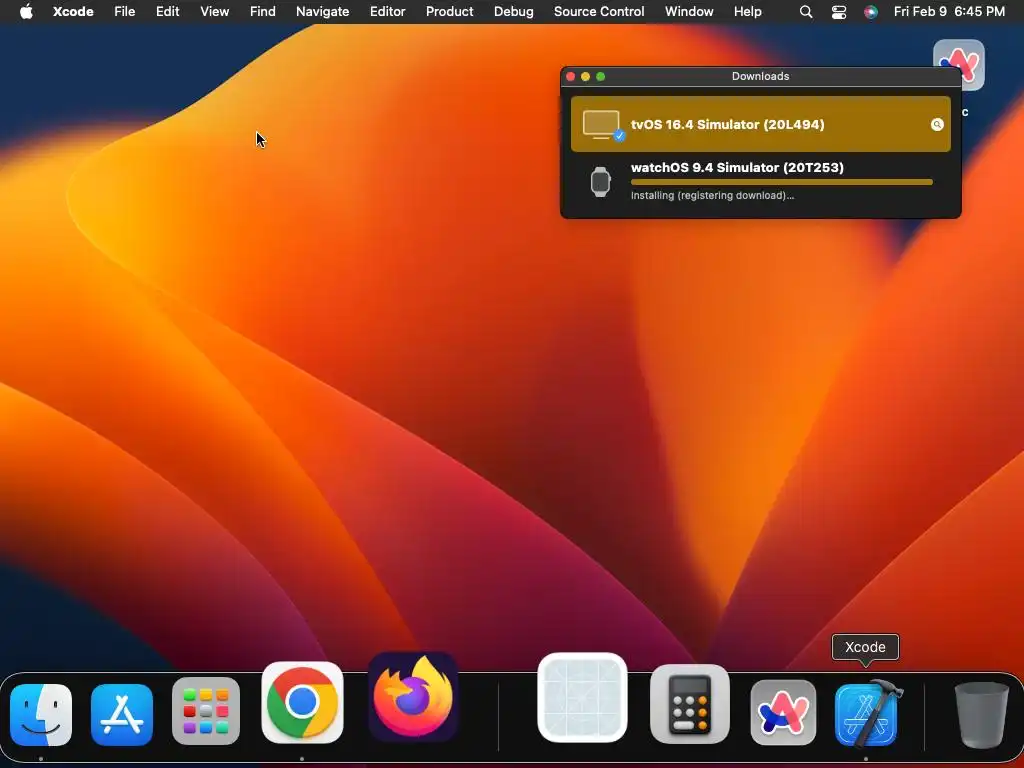The width and height of the screenshot is (1024, 768).
Task: Open the Apple menu
Action: click(26, 11)
